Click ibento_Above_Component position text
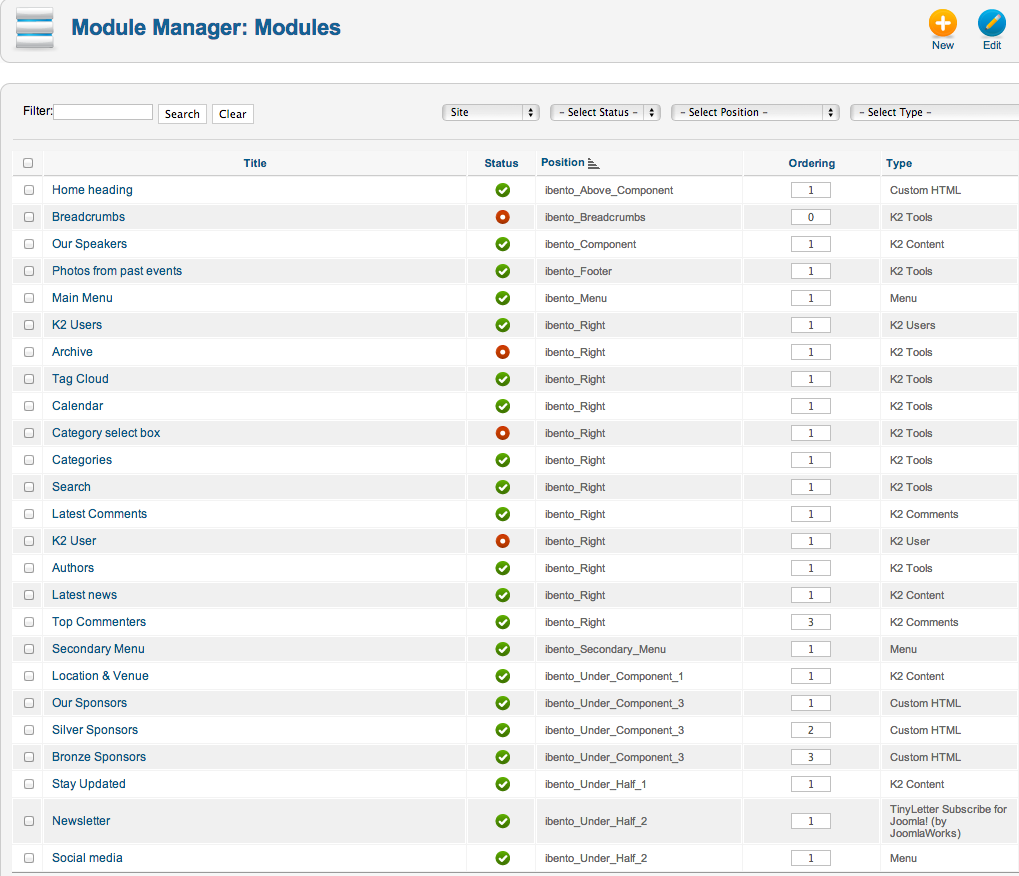Screen dimensions: 1019x876 pos(609,190)
